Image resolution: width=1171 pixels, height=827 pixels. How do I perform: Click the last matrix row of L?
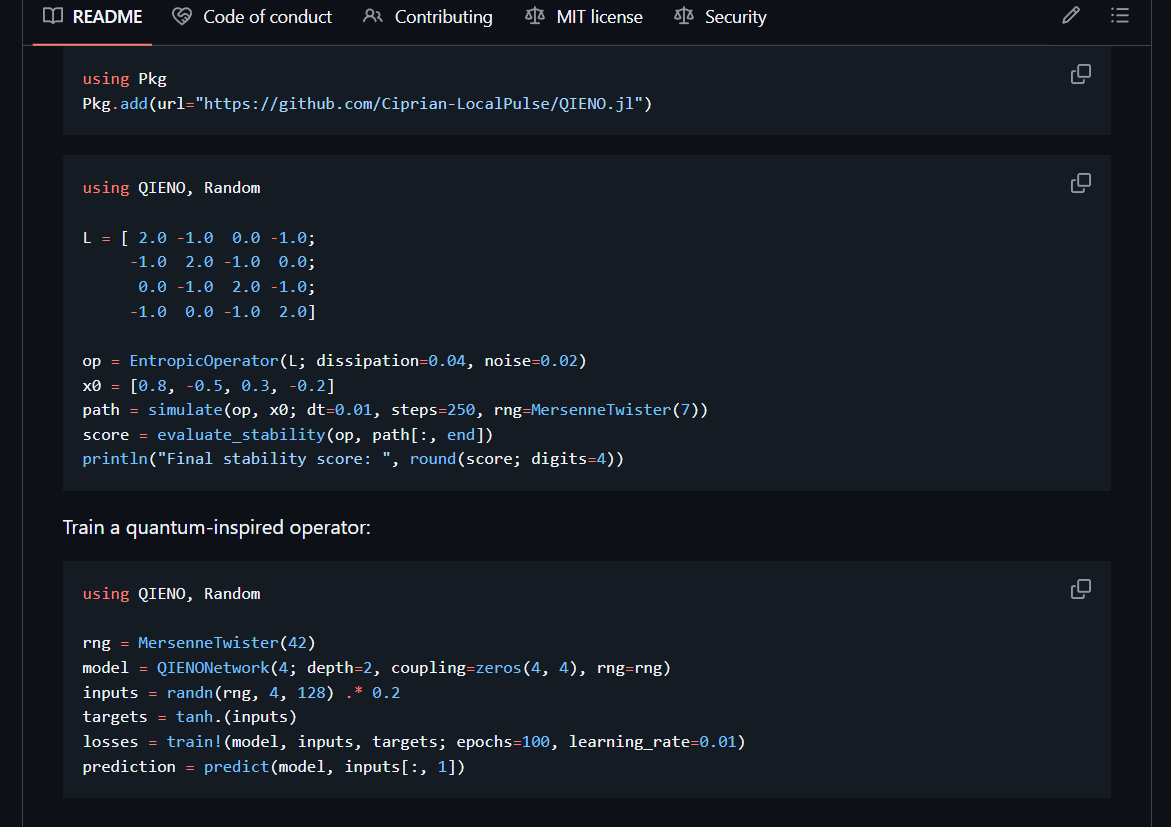(x=223, y=312)
